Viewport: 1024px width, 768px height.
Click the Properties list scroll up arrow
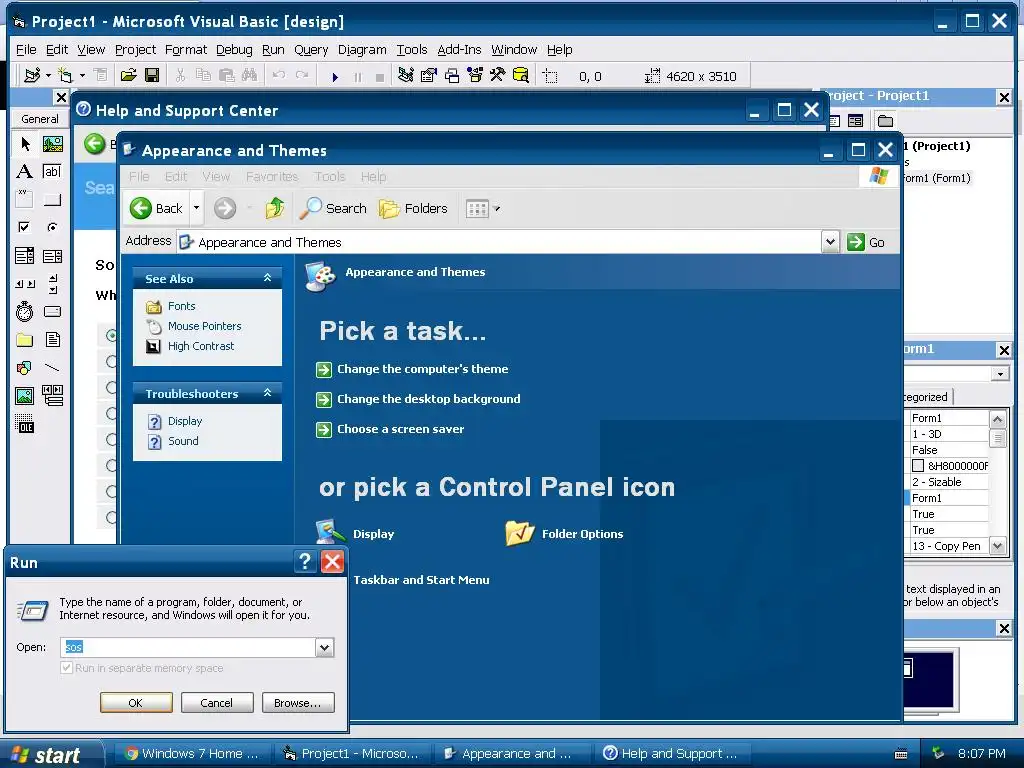(997, 419)
